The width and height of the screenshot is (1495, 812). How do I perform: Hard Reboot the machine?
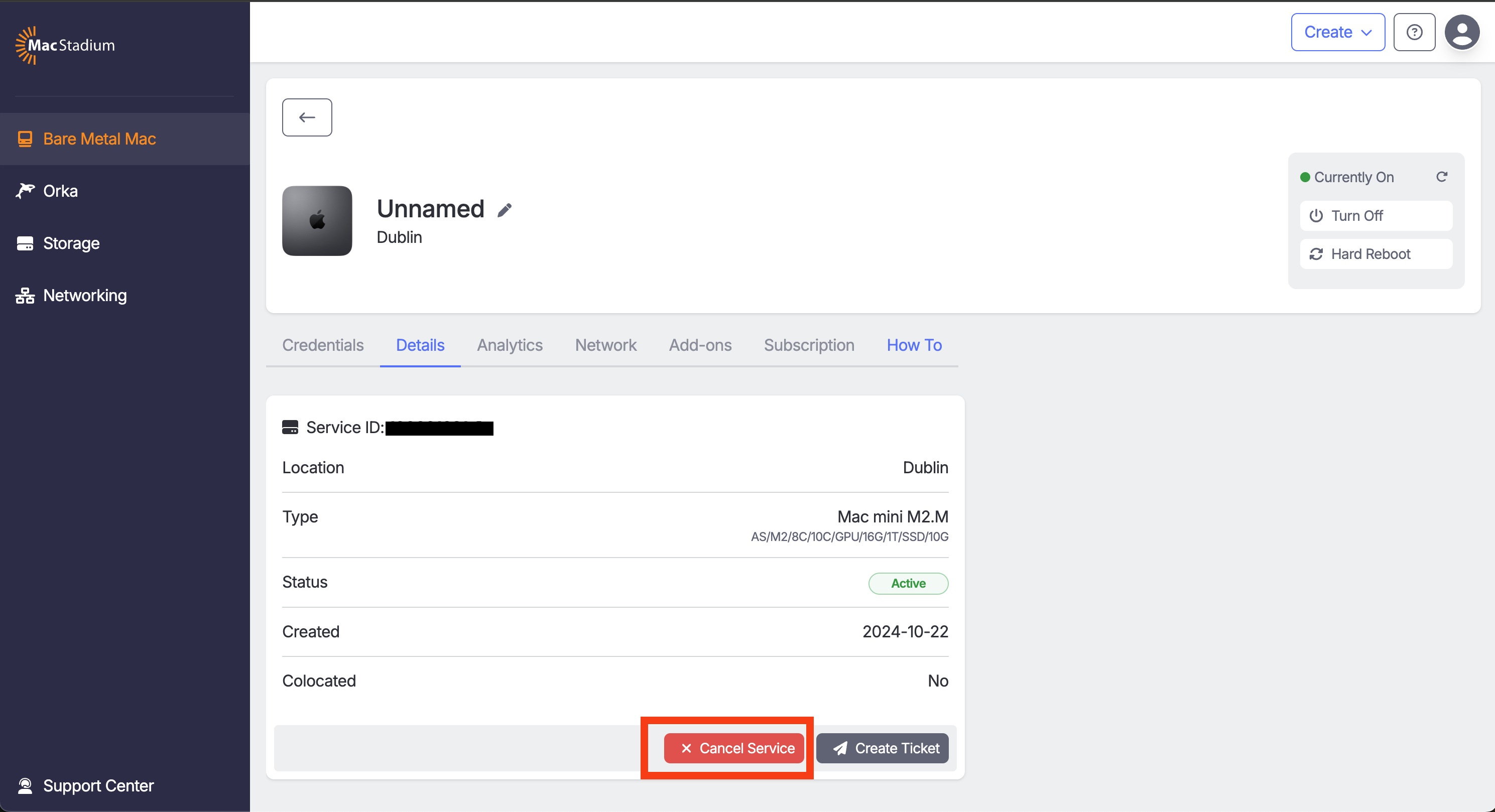tap(1376, 254)
